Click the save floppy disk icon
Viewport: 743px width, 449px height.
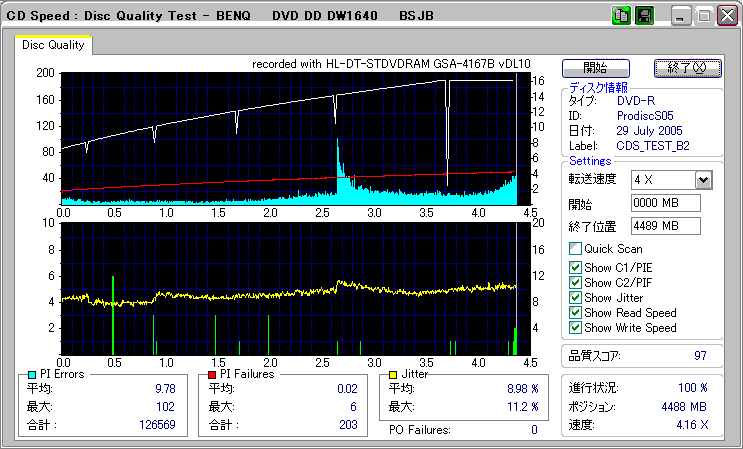pyautogui.click(x=644, y=16)
